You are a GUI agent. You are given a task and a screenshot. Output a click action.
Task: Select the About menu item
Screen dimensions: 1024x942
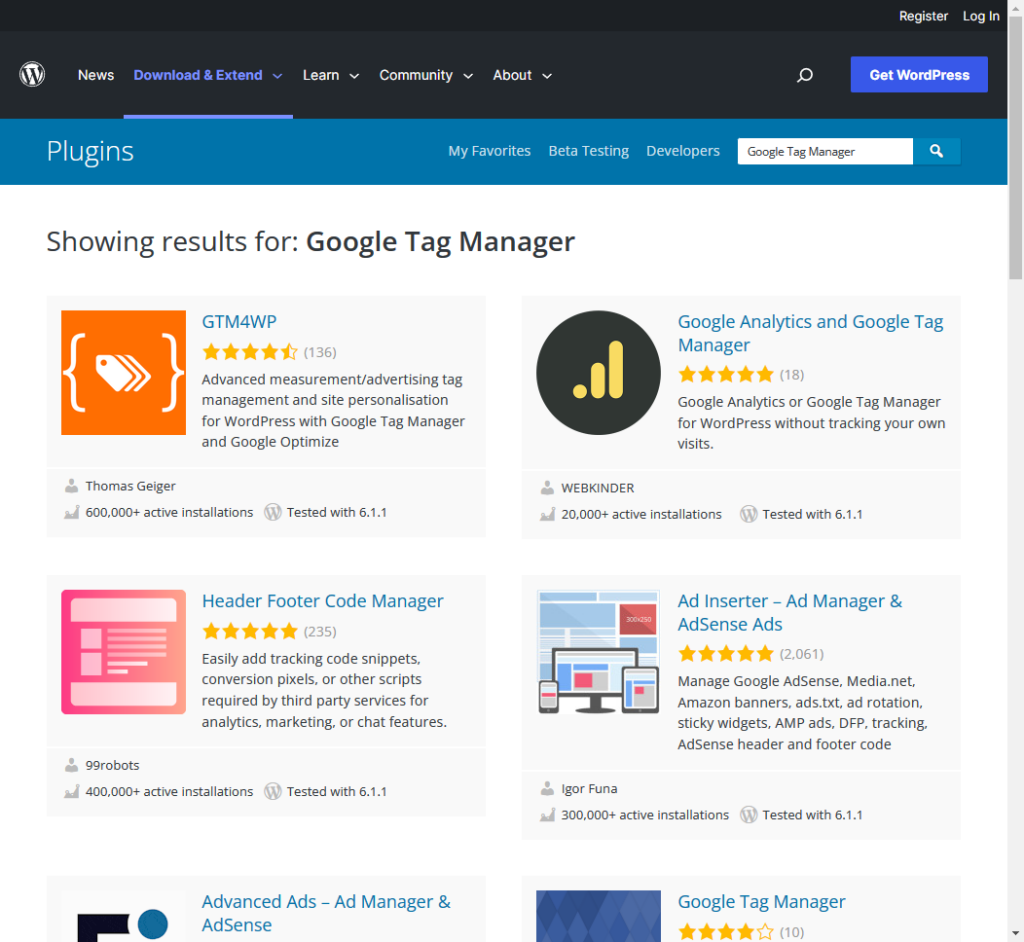coord(512,75)
